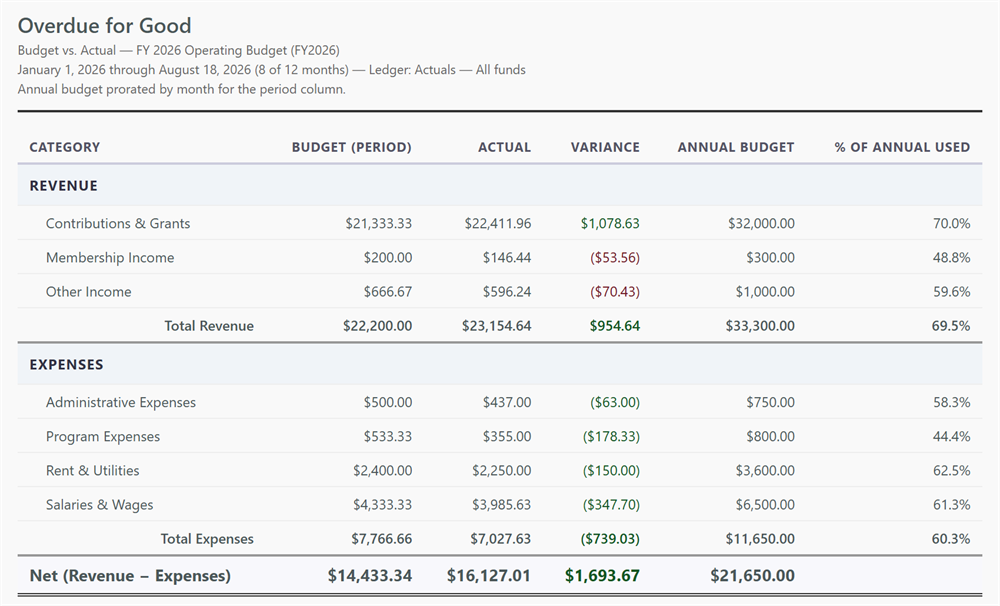
Task: Click the 48.8% annual used value
Action: coord(952,258)
